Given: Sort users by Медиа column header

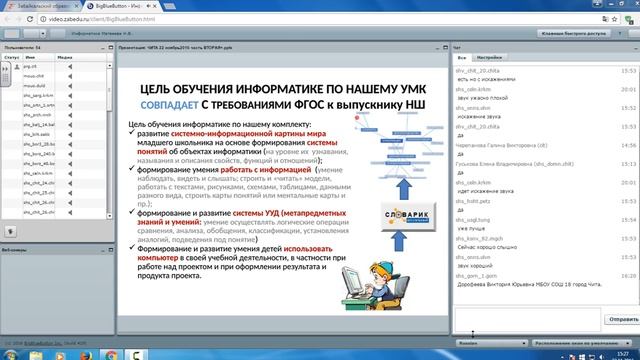Looking at the screenshot, I should point(80,58).
